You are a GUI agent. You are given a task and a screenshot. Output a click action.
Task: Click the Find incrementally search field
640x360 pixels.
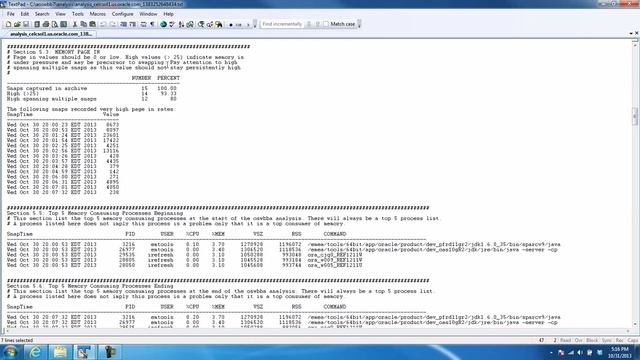pyautogui.click(x=282, y=24)
